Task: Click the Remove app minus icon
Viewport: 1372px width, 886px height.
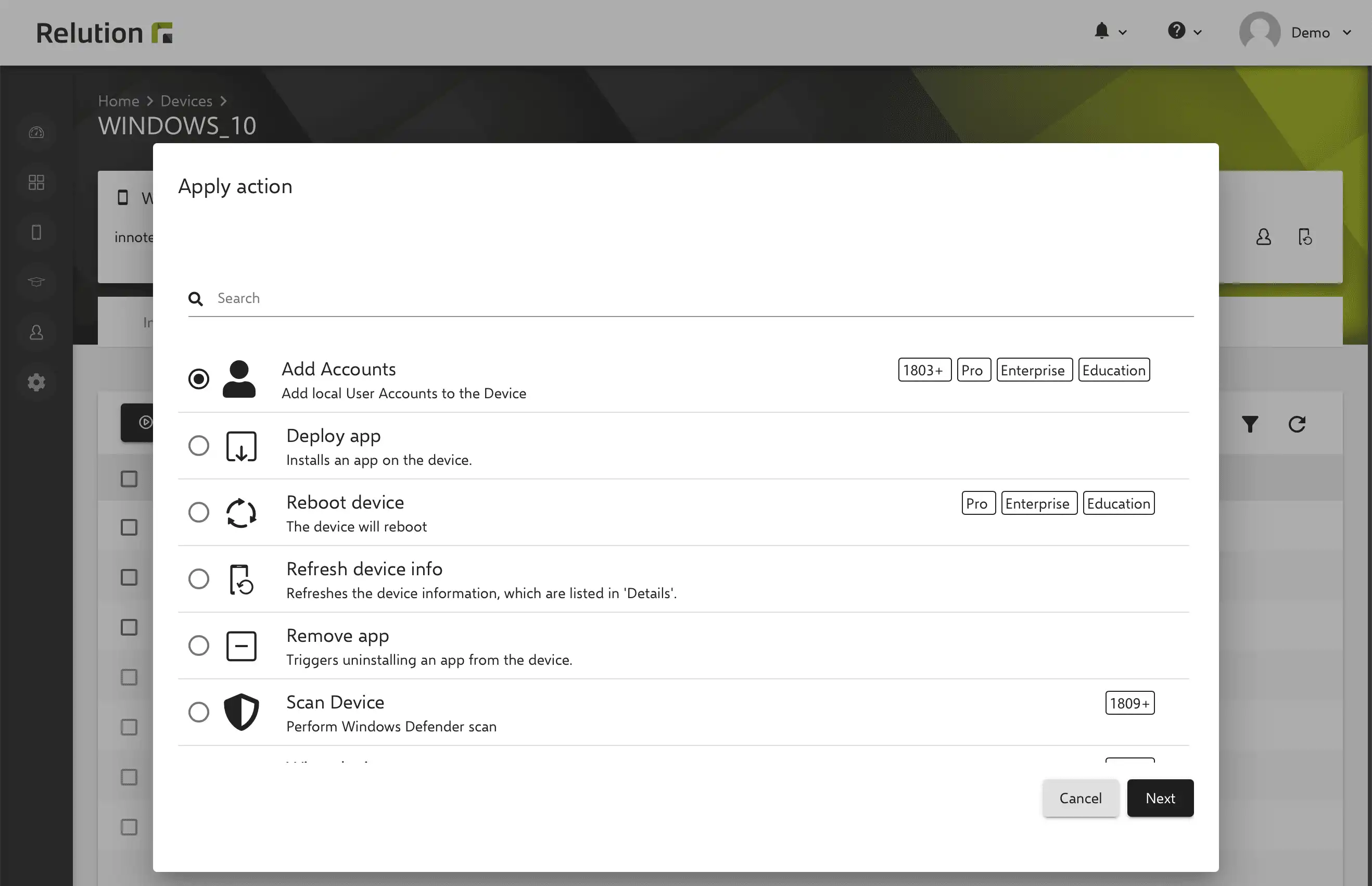Action: coord(241,646)
